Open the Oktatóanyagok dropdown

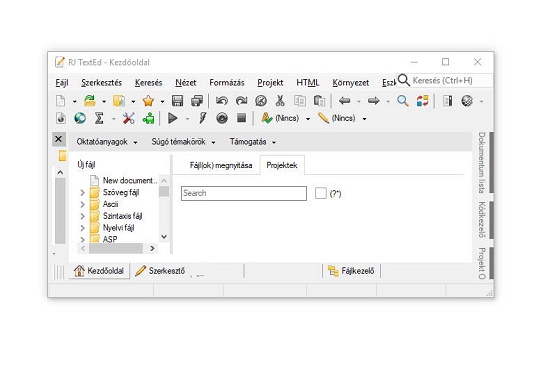point(107,142)
